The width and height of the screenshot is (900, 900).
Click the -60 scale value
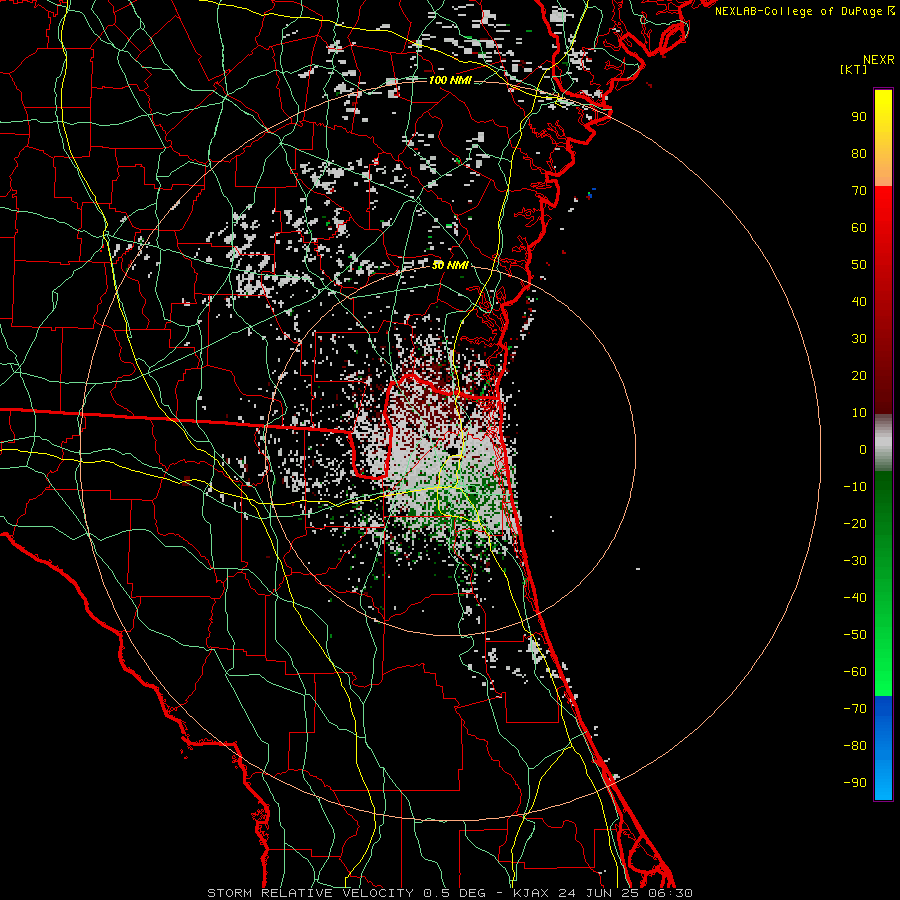coord(855,672)
